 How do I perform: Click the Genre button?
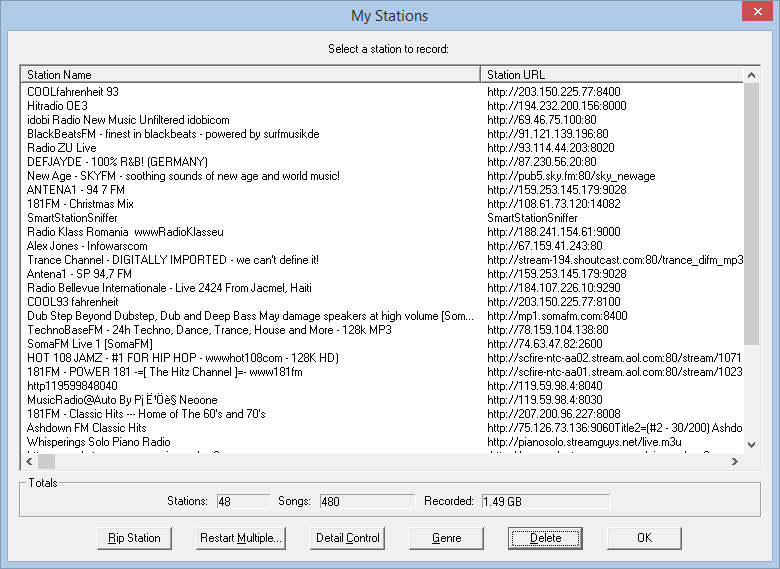(x=446, y=538)
